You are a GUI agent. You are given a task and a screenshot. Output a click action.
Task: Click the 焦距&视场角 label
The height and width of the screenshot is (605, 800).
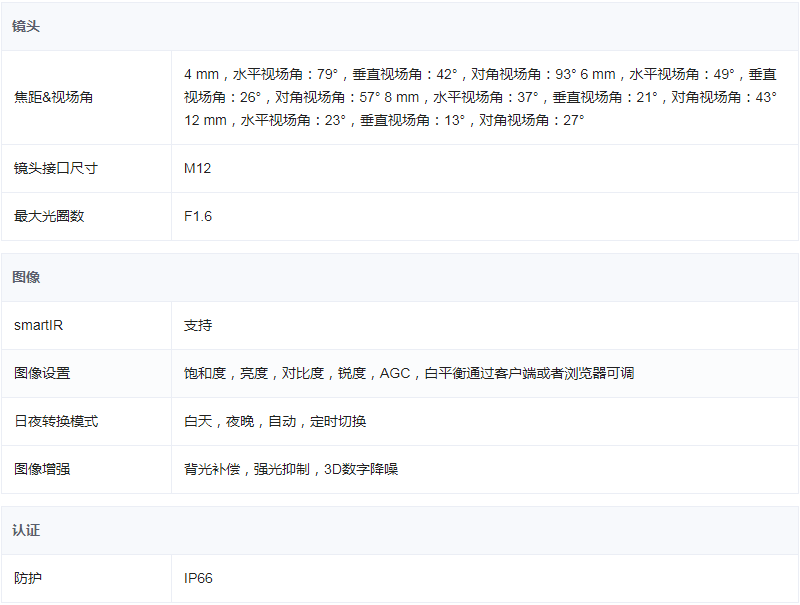pyautogui.click(x=54, y=97)
